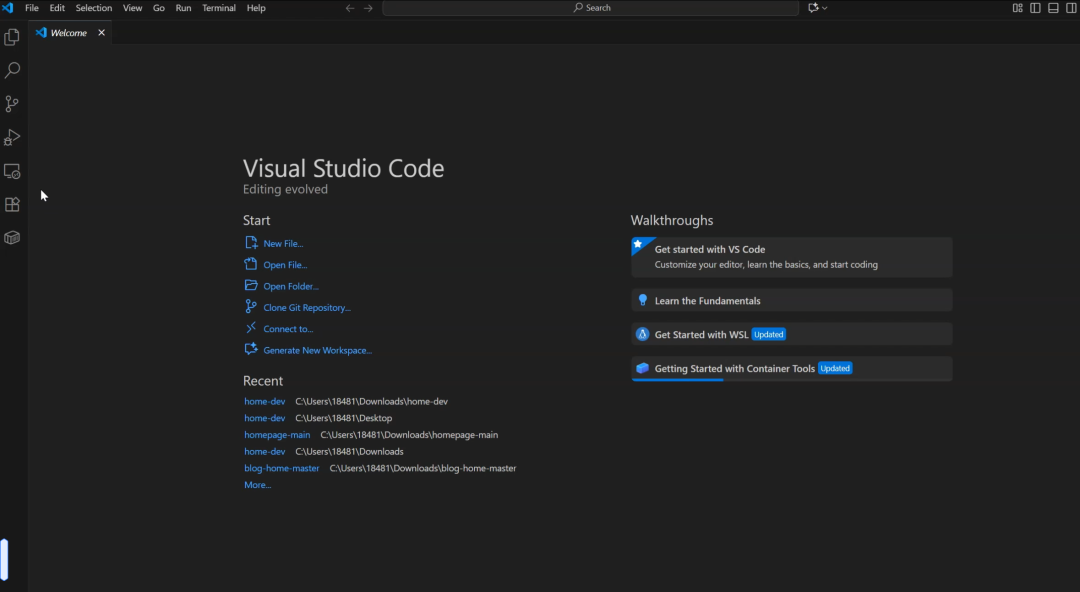
Task: Click the New File... link
Action: click(x=283, y=243)
